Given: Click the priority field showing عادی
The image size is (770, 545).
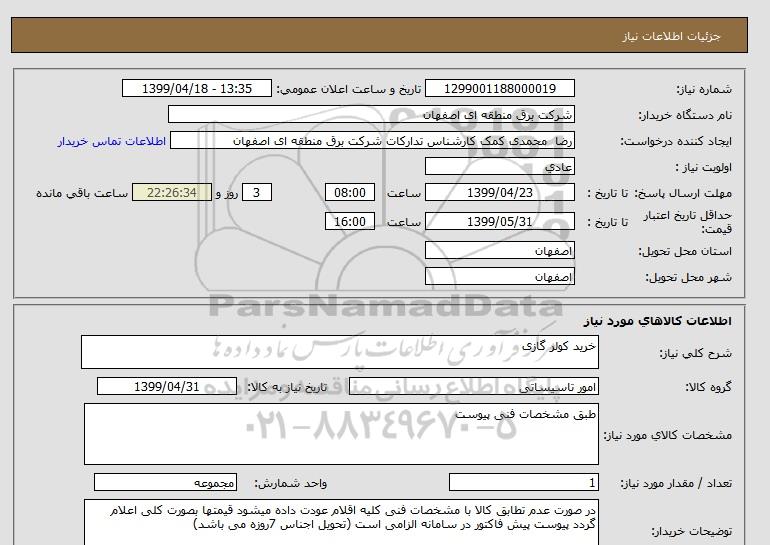Looking at the screenshot, I should coord(500,166).
